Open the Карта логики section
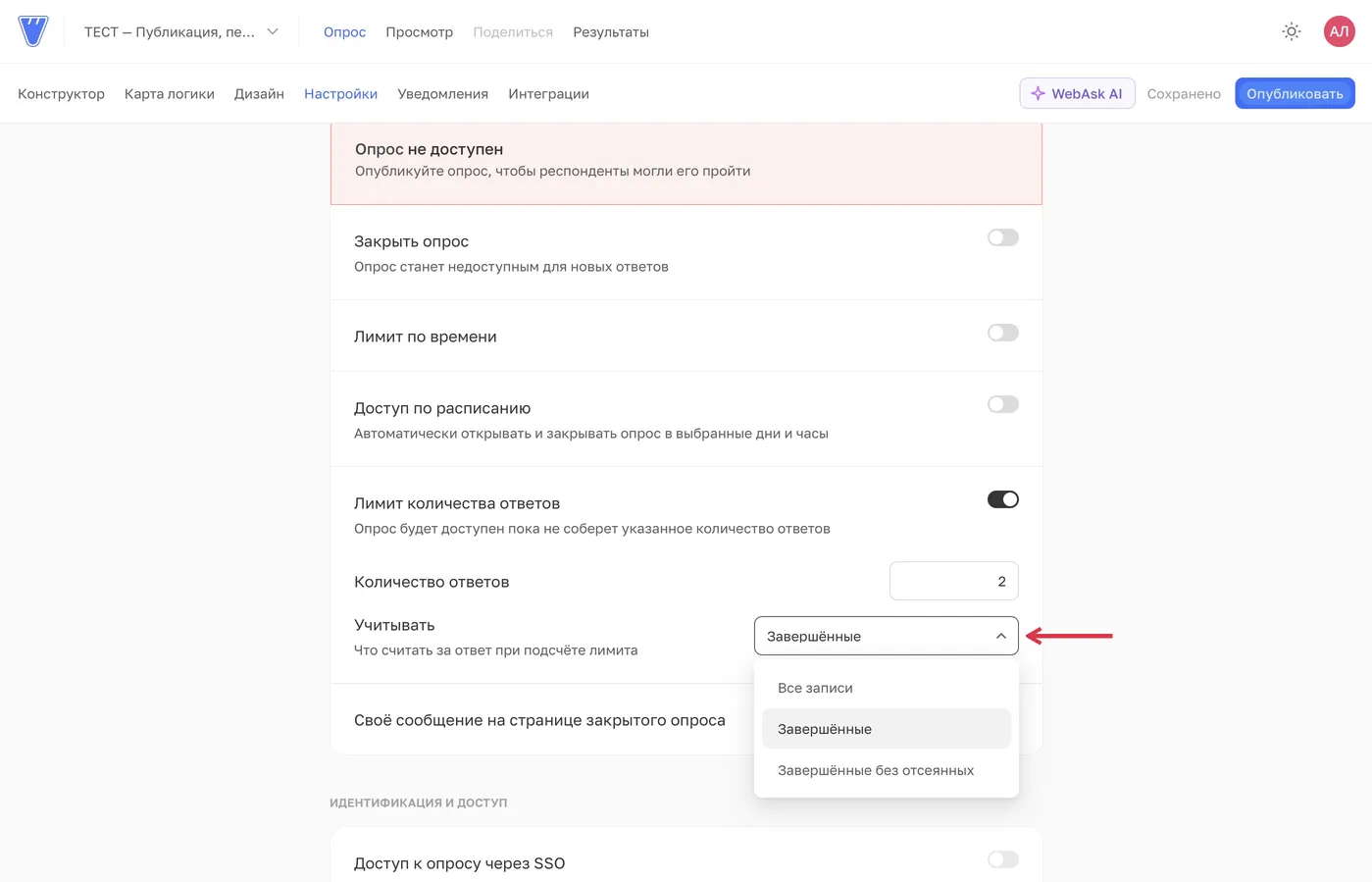The width and height of the screenshot is (1372, 882). pos(170,93)
